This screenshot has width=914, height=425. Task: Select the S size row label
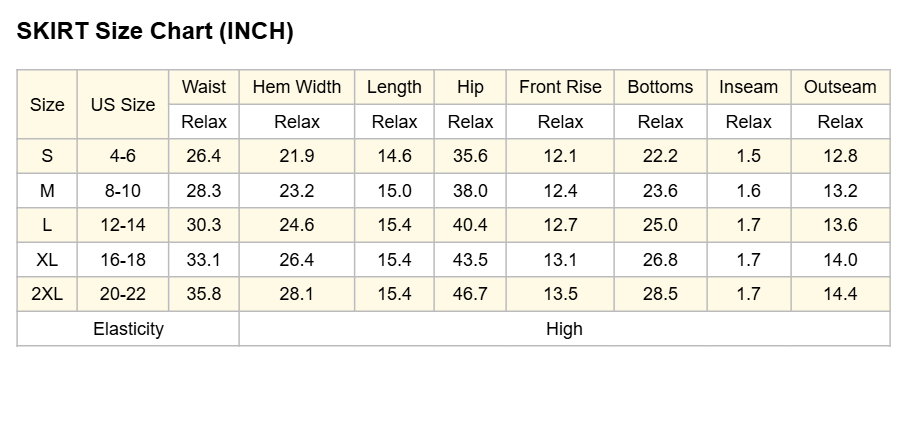point(47,156)
